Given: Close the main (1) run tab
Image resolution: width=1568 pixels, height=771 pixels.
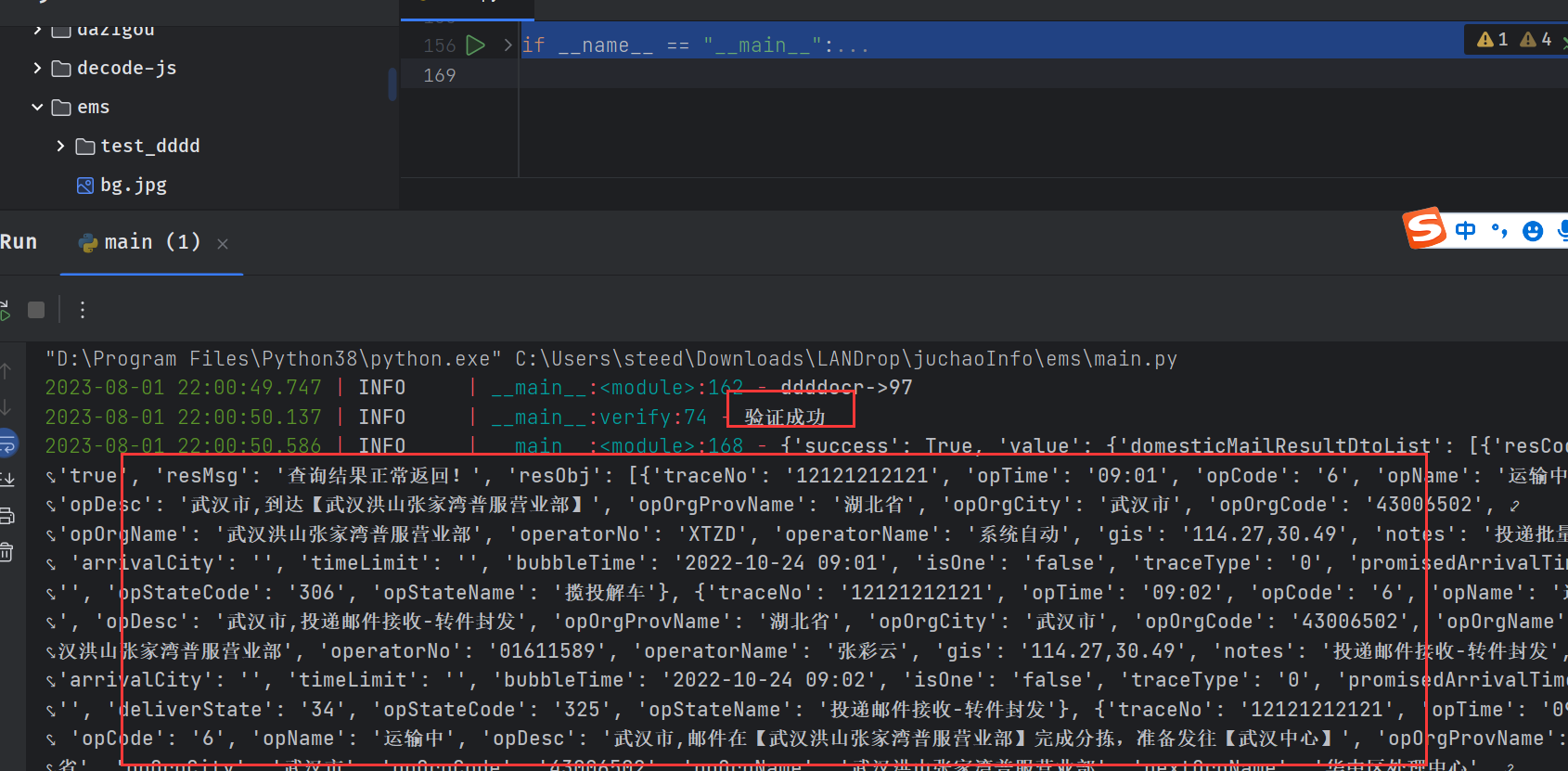Looking at the screenshot, I should coord(223,243).
